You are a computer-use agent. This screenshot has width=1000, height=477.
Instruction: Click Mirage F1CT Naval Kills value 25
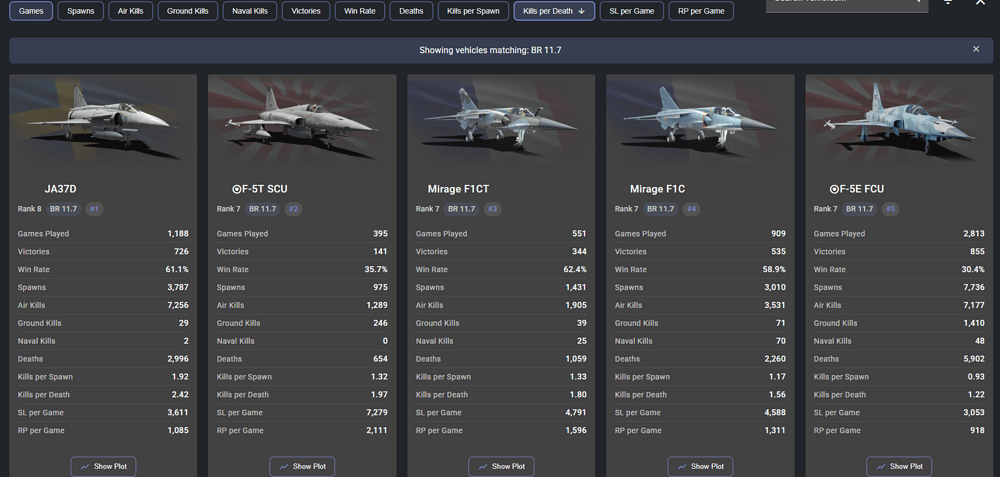click(x=582, y=341)
